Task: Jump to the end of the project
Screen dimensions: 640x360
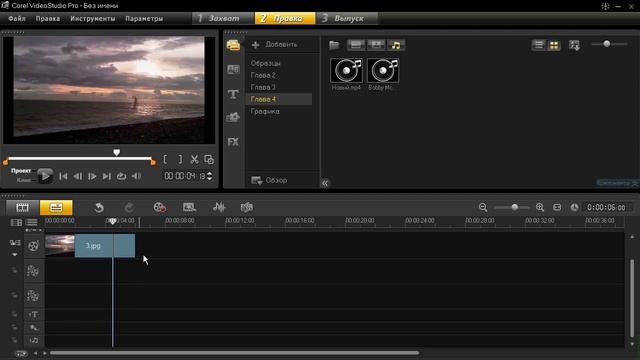Action: click(x=107, y=176)
